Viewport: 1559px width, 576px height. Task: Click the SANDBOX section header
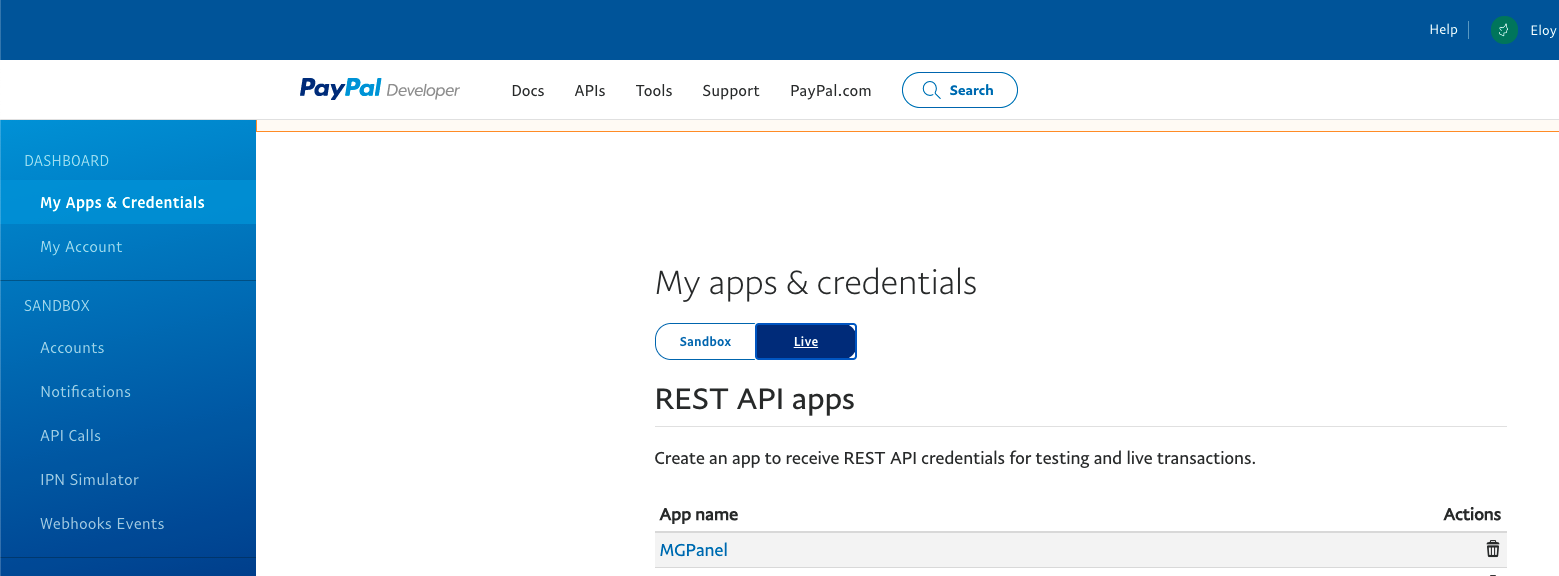pyautogui.click(x=57, y=306)
